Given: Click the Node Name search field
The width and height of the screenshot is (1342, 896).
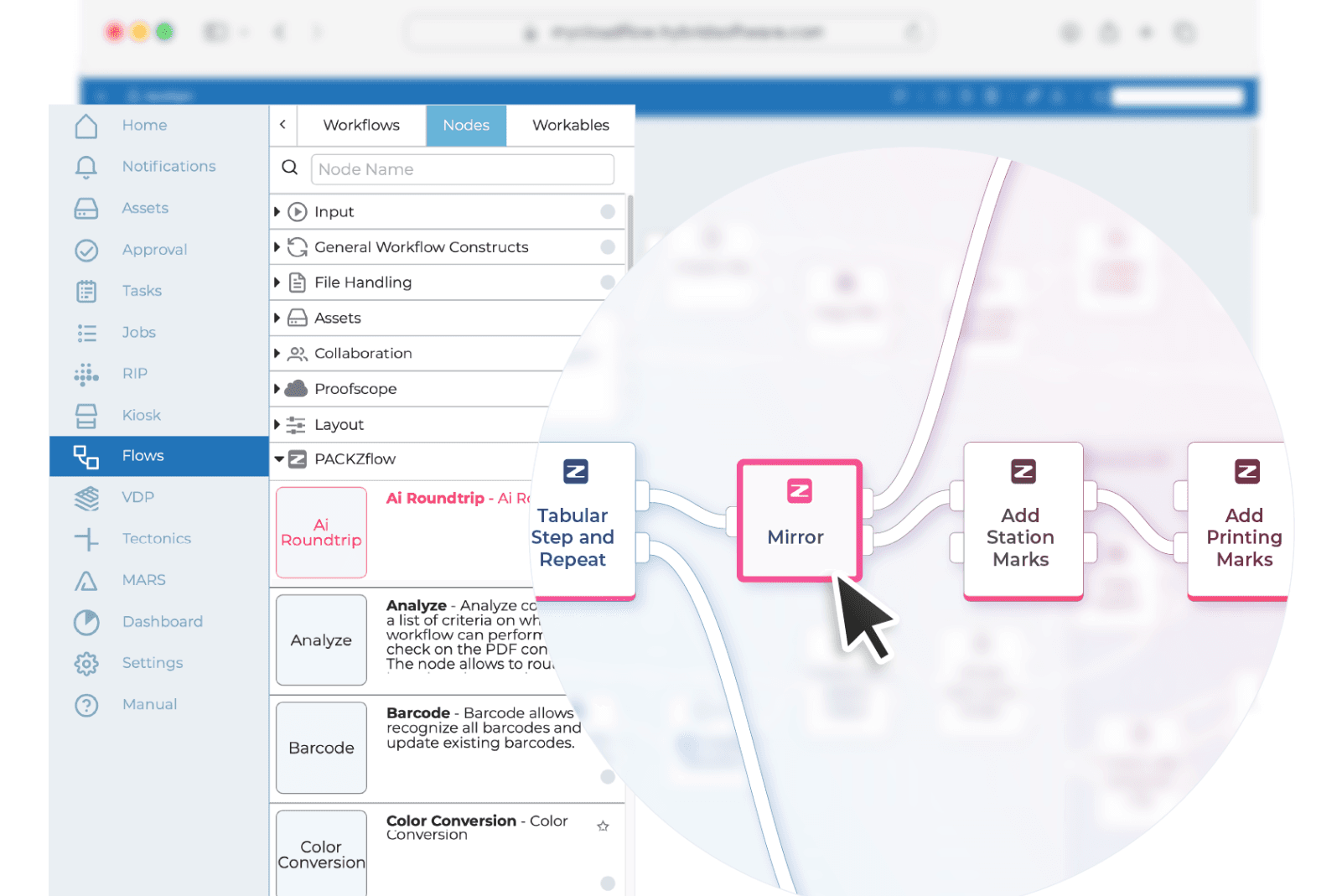Looking at the screenshot, I should [x=462, y=169].
